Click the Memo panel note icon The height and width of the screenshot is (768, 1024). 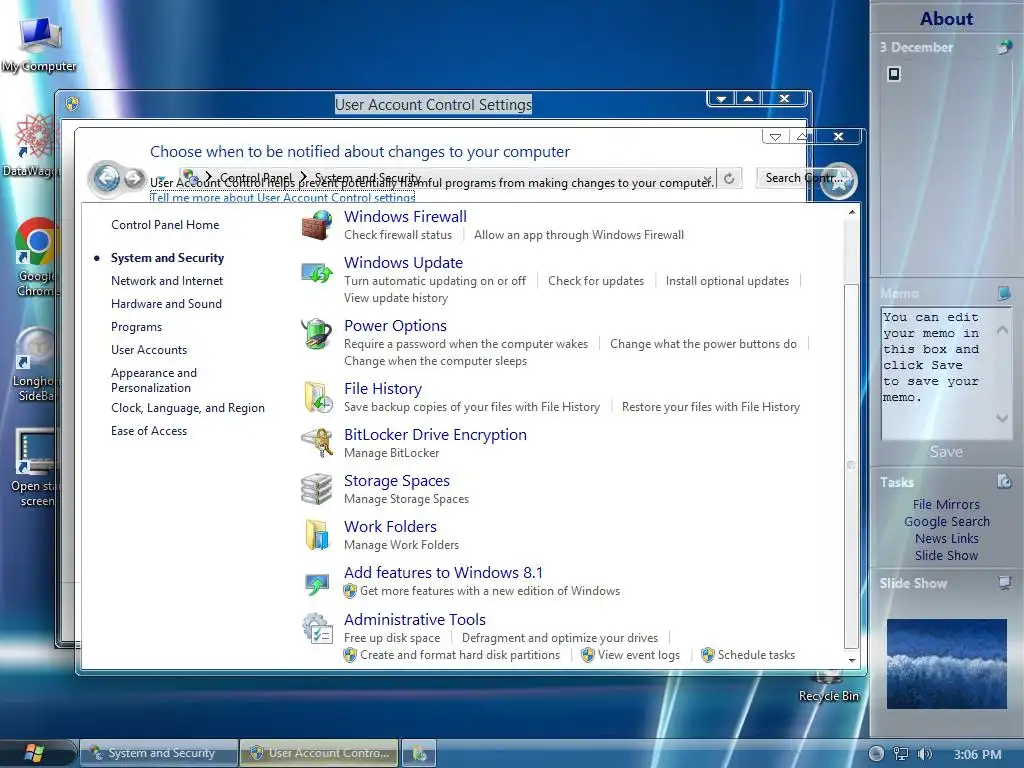[x=1004, y=293]
